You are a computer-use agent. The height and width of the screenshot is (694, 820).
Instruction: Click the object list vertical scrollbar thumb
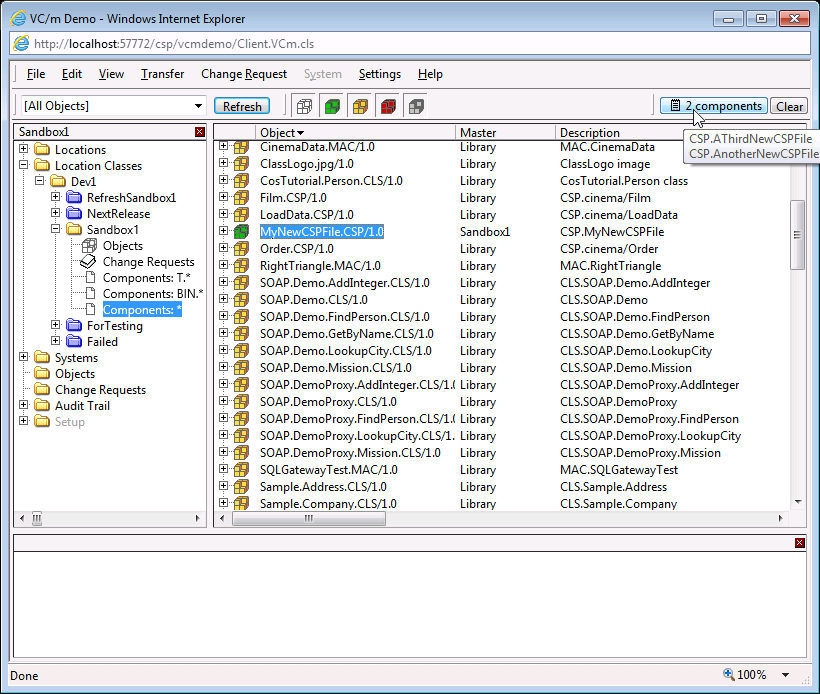(797, 235)
